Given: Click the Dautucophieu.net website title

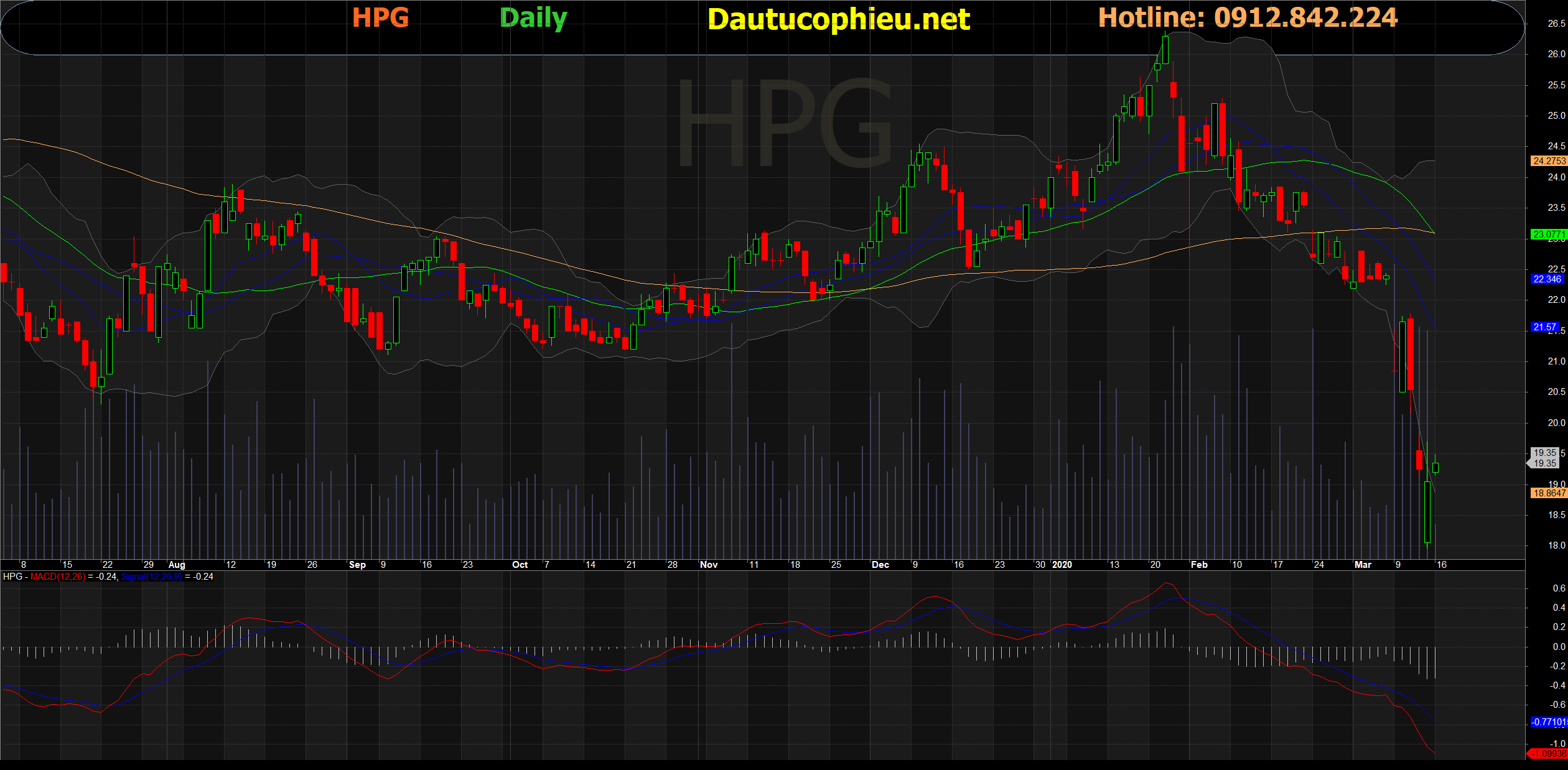Looking at the screenshot, I should point(838,19).
